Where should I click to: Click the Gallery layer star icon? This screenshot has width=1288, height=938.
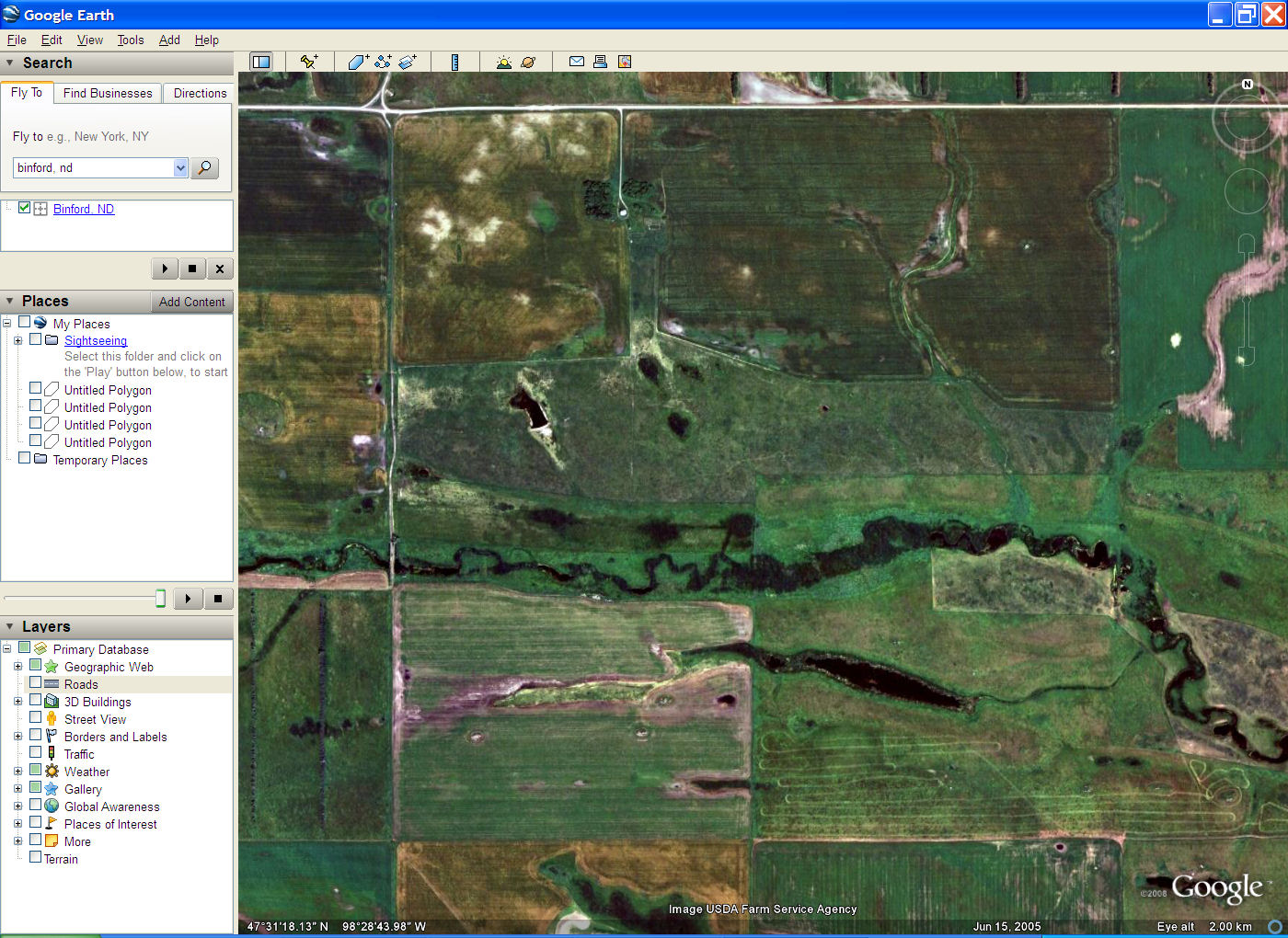[52, 788]
